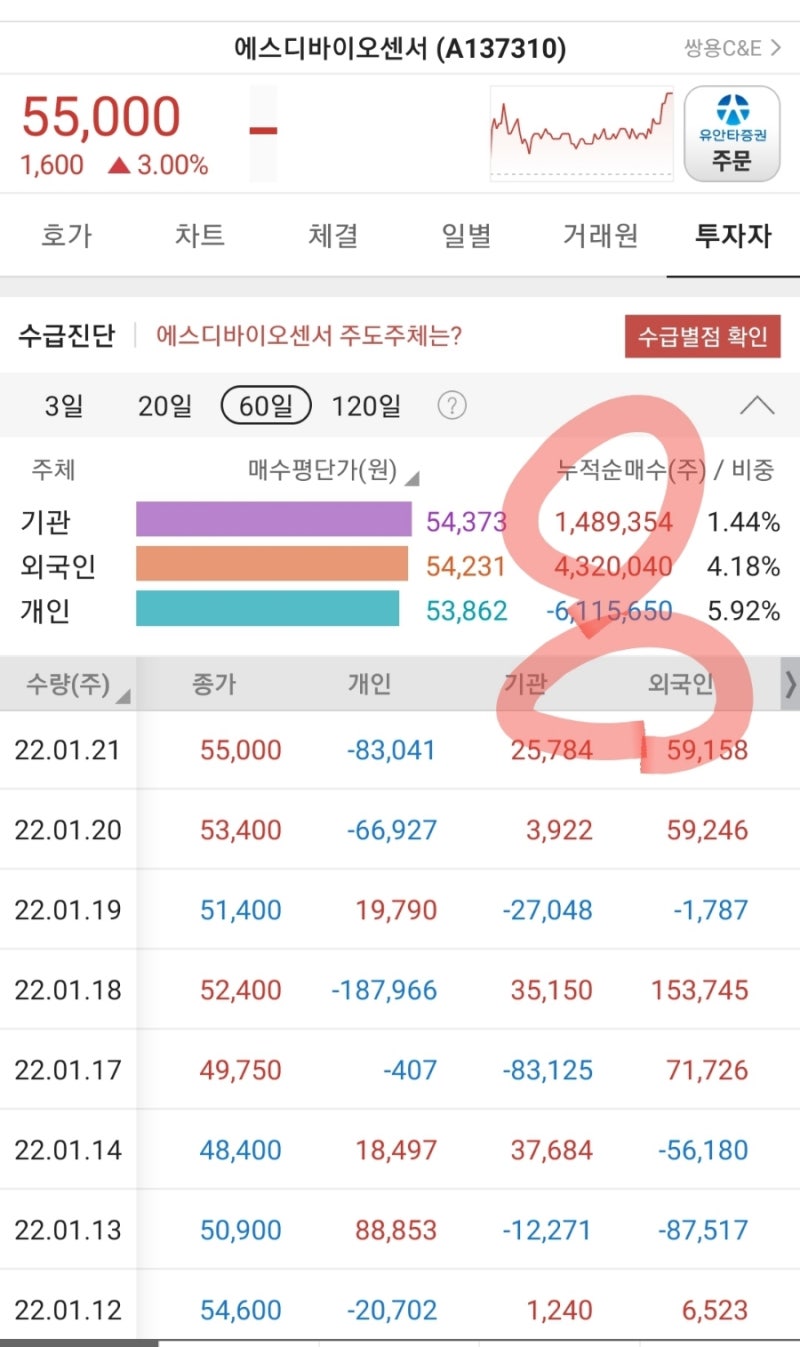Switch to the 거래원 tab
Viewport: 800px width, 1347px height.
point(598,235)
